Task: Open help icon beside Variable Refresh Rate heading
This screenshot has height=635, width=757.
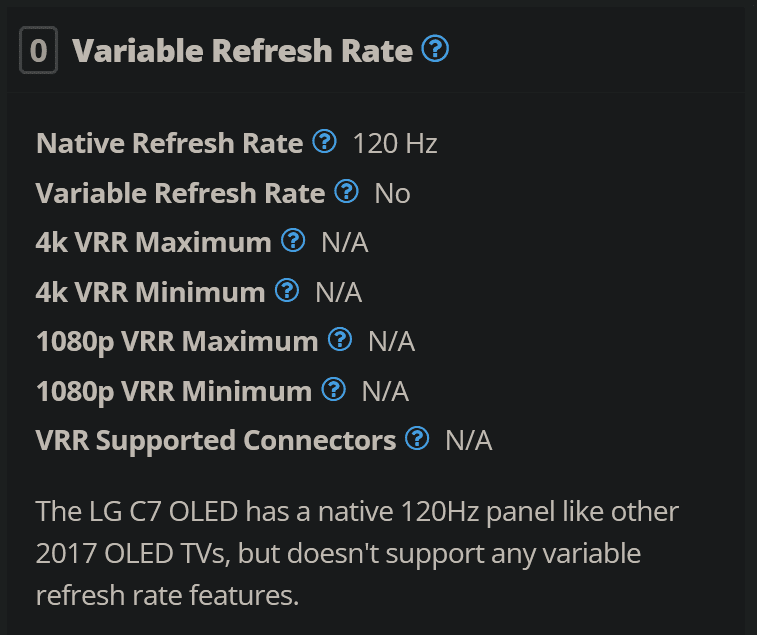Action: coord(435,49)
